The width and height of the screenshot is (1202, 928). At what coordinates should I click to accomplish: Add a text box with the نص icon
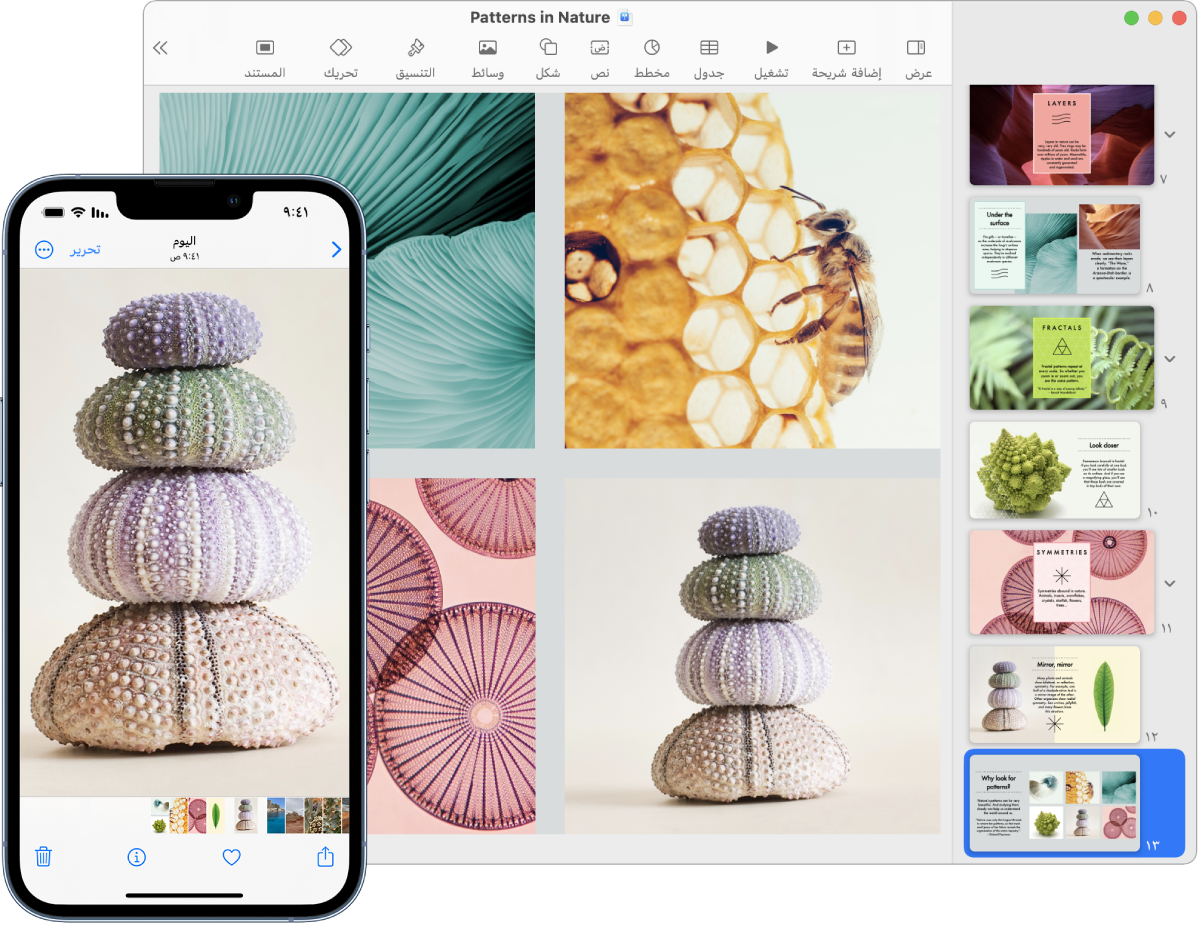[x=599, y=47]
